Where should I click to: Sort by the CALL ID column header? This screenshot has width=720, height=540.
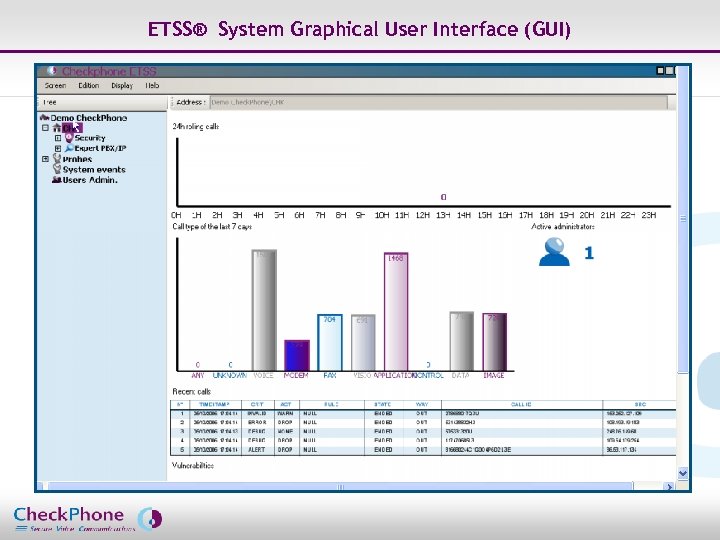521,405
